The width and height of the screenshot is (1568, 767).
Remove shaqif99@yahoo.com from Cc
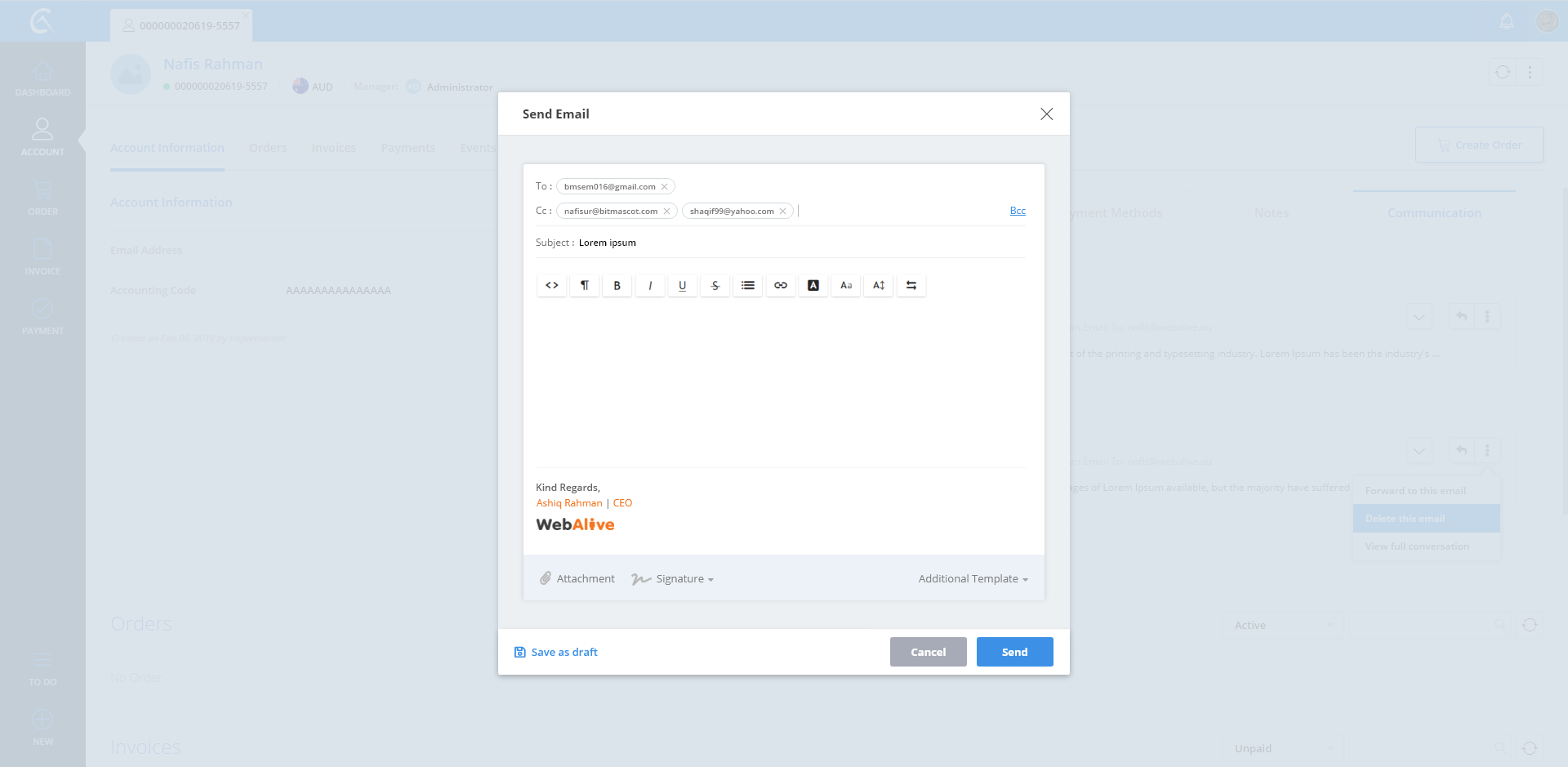(782, 212)
